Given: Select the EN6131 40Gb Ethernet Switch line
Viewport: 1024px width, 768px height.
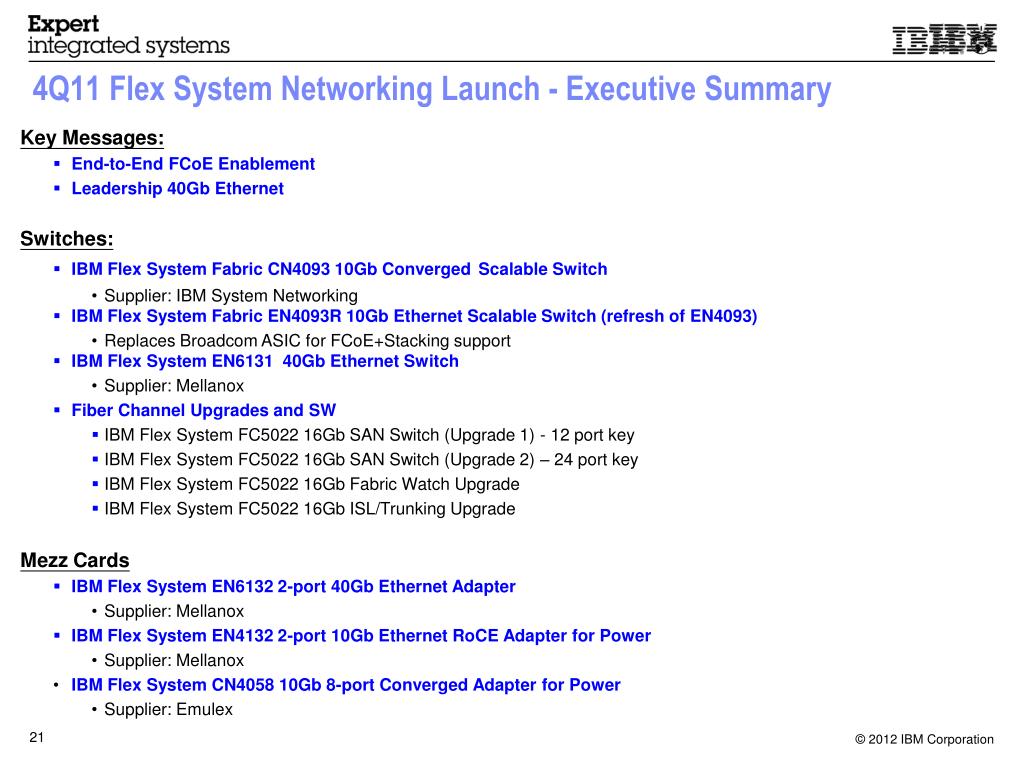Looking at the screenshot, I should [264, 361].
